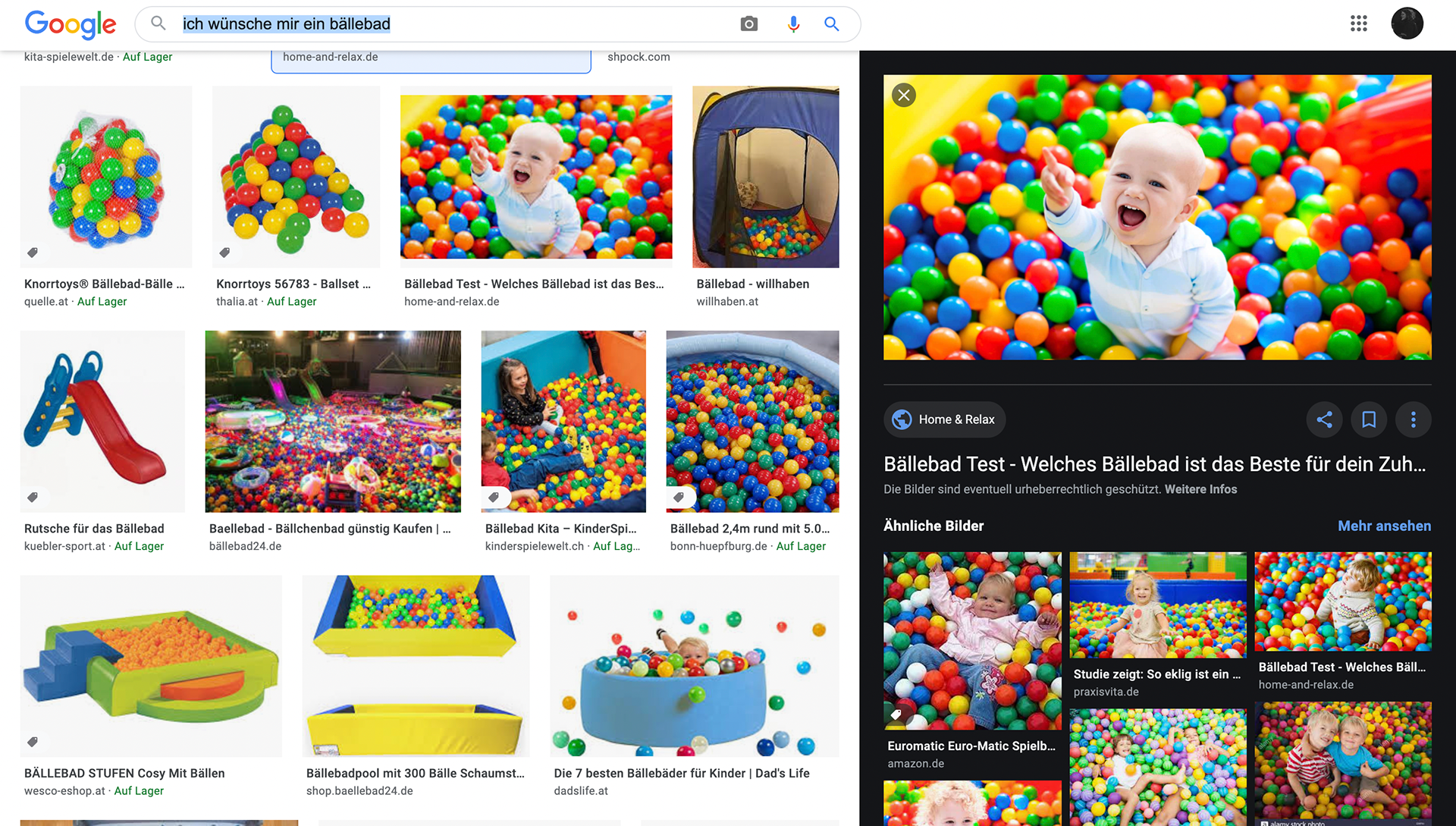Image resolution: width=1456 pixels, height=826 pixels.
Task: Click the blue magnifier search button
Action: pos(832,24)
